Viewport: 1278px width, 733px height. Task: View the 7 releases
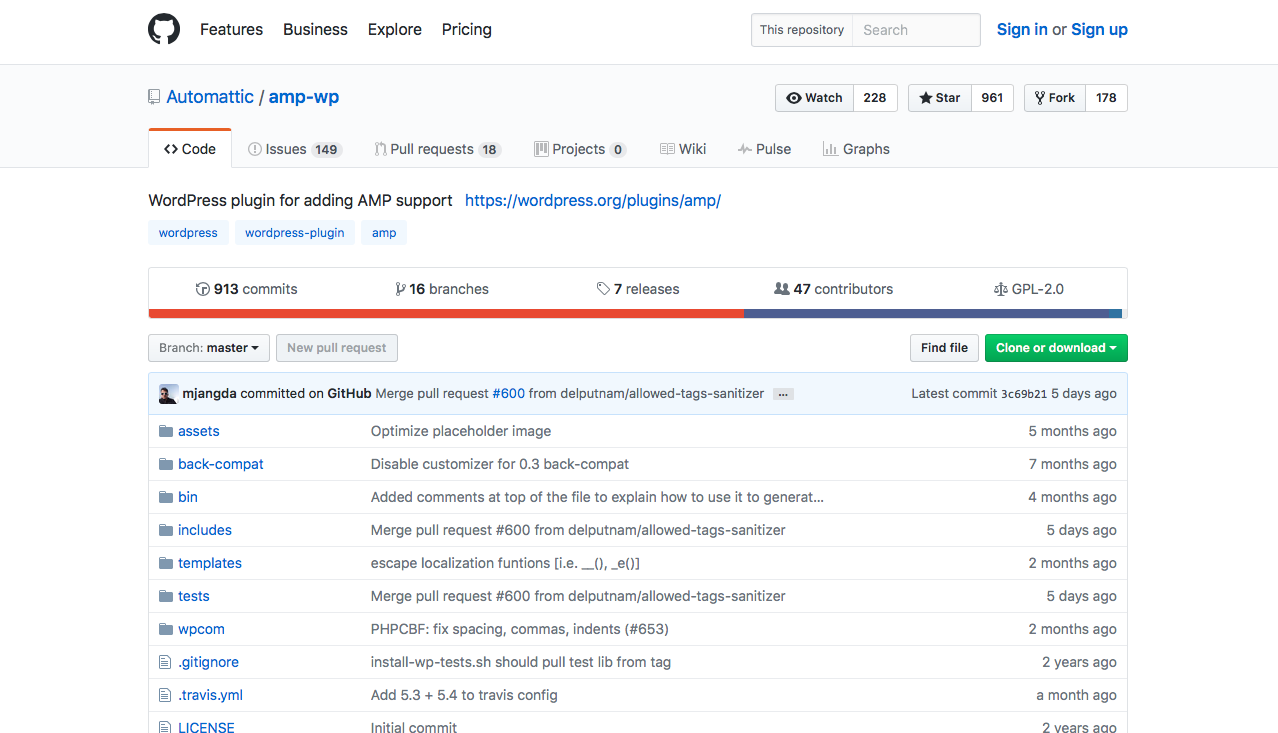(x=638, y=289)
